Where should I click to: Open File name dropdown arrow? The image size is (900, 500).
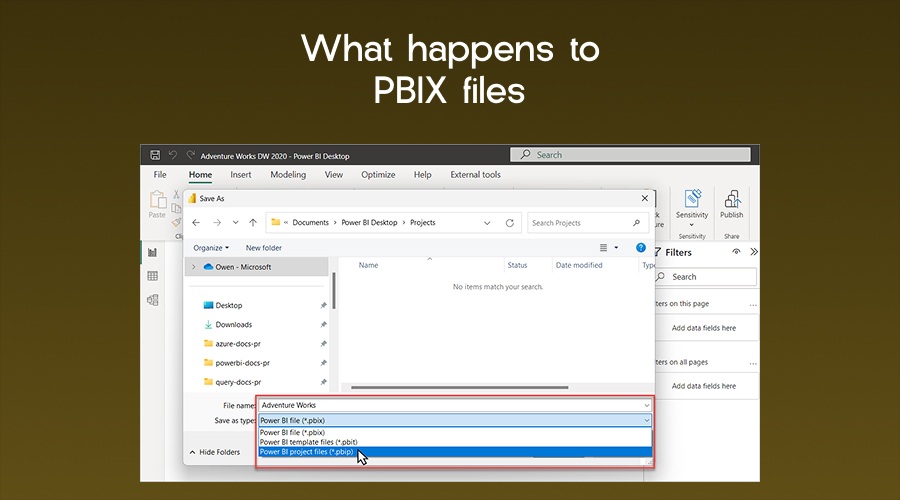click(x=646, y=405)
